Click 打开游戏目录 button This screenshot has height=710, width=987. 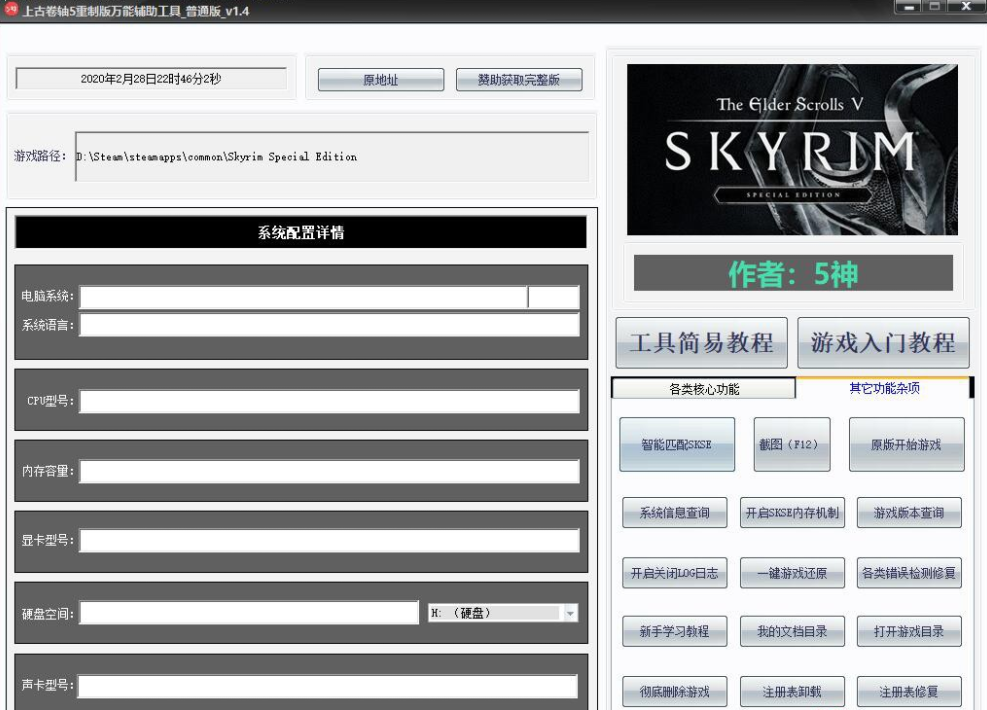tap(909, 631)
